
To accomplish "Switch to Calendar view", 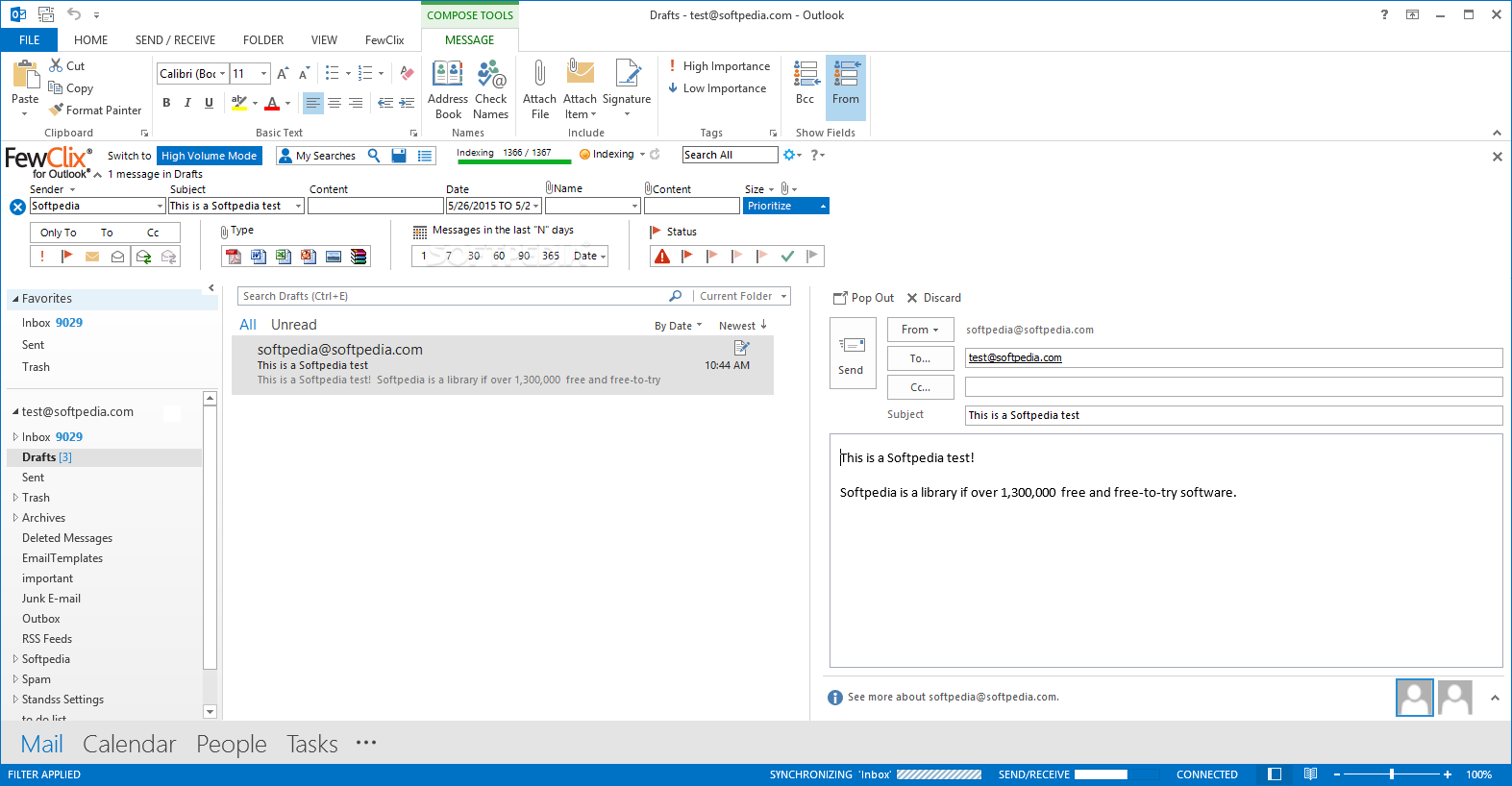I will point(129,744).
